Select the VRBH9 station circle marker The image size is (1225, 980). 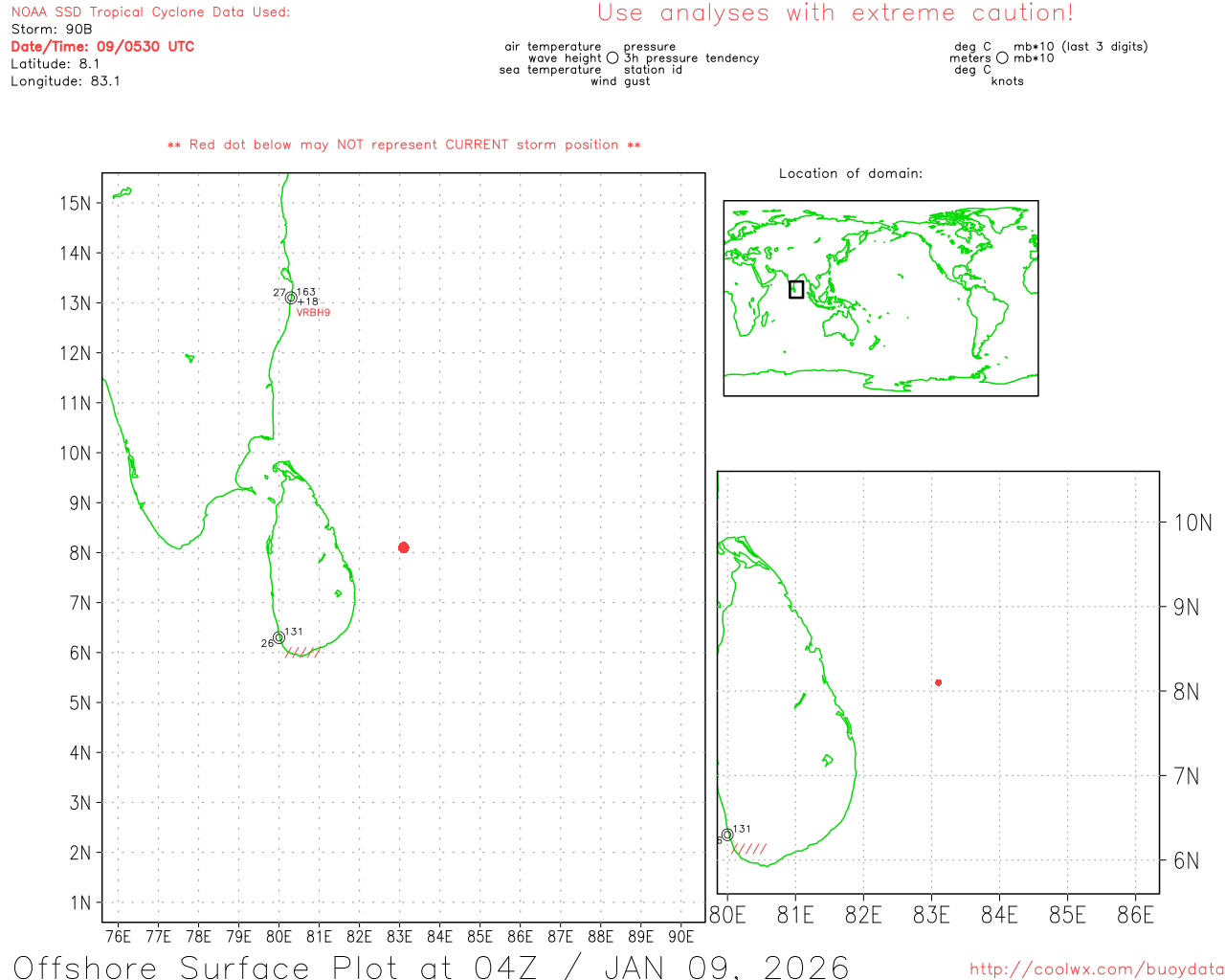click(x=291, y=298)
